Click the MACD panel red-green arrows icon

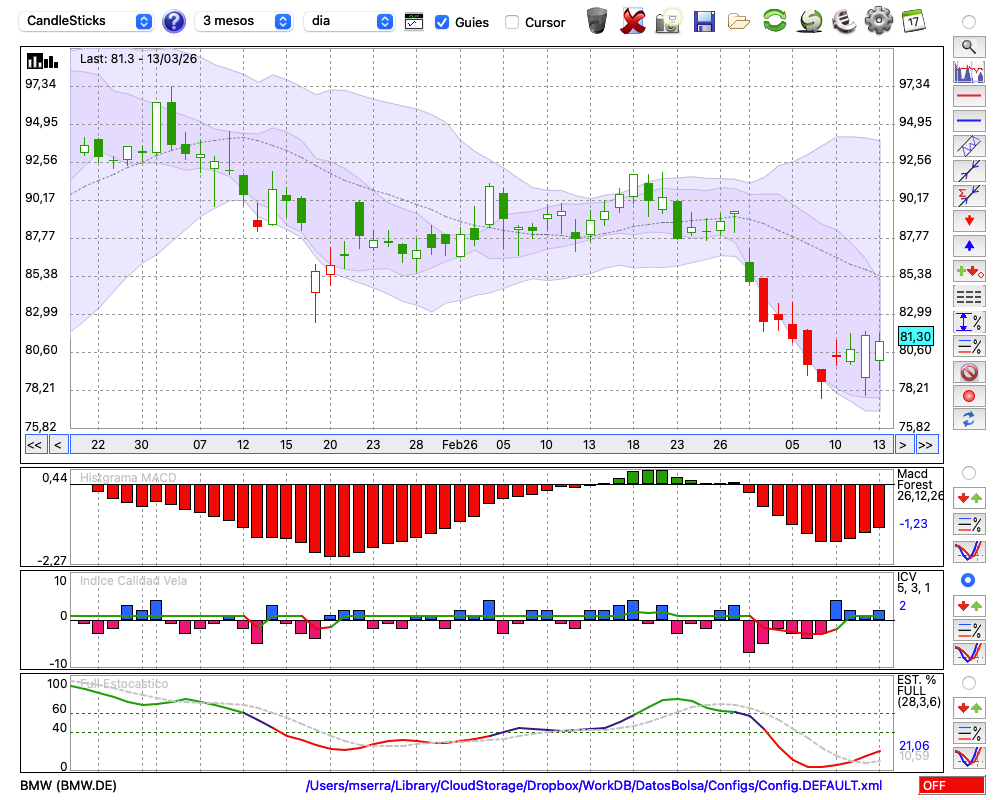(969, 498)
